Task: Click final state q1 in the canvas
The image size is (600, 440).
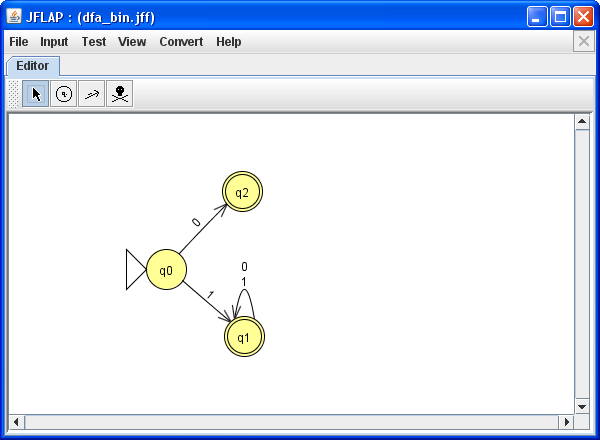Action: [243, 338]
